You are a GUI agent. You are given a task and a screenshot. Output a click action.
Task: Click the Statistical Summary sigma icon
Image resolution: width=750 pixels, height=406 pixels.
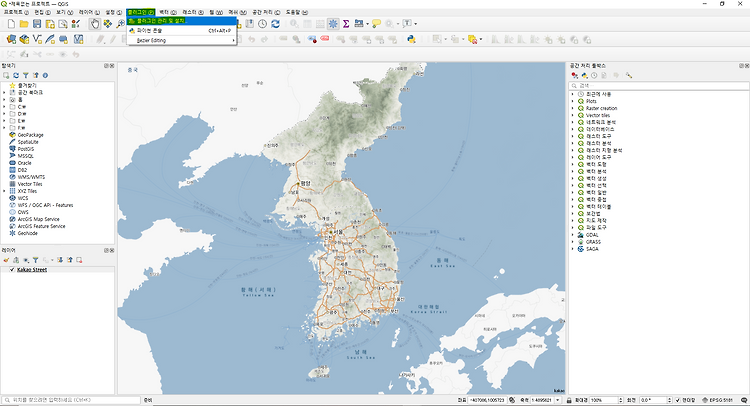click(x=346, y=23)
